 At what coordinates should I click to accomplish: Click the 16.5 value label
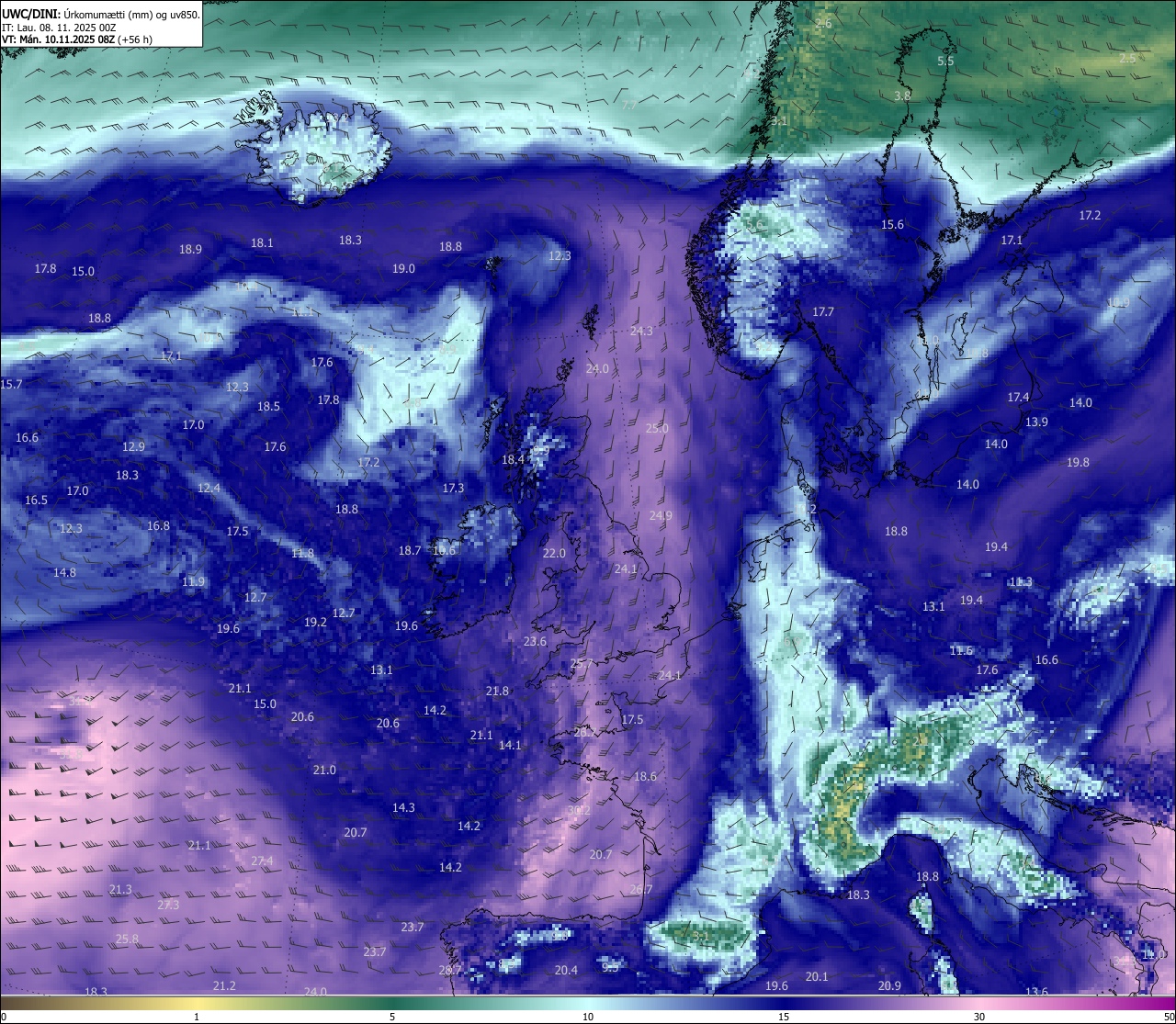(x=36, y=500)
